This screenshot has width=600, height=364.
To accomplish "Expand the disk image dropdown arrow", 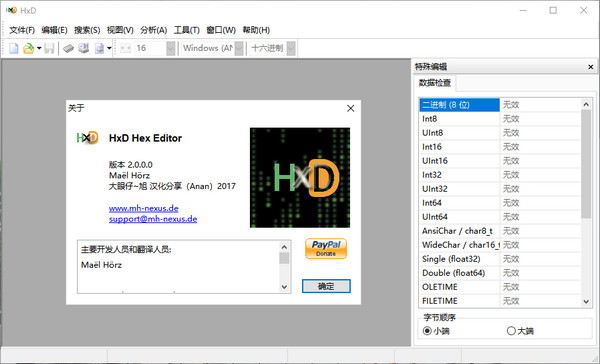I will click(109, 48).
